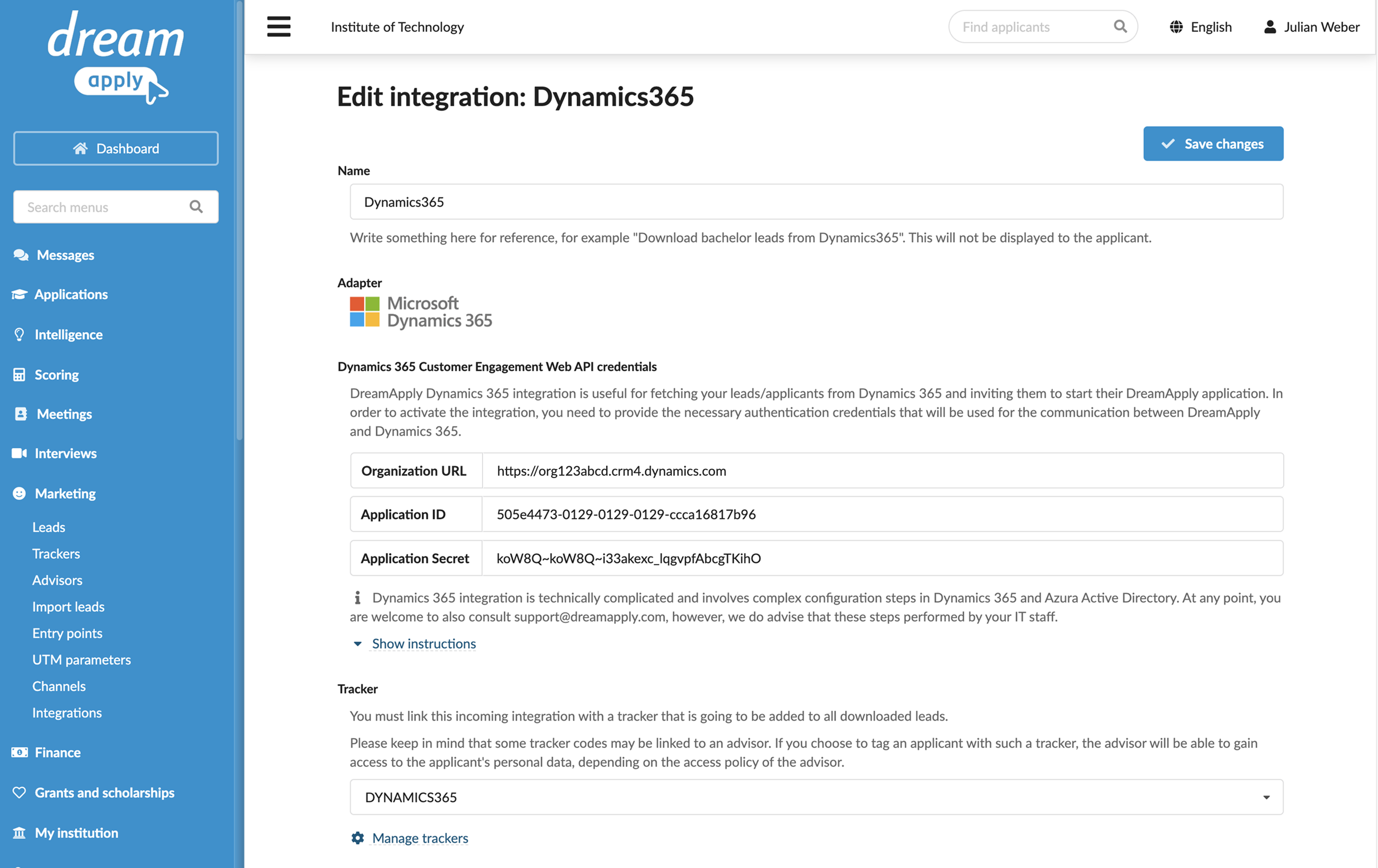
Task: Open the Interviews menu
Action: (66, 453)
